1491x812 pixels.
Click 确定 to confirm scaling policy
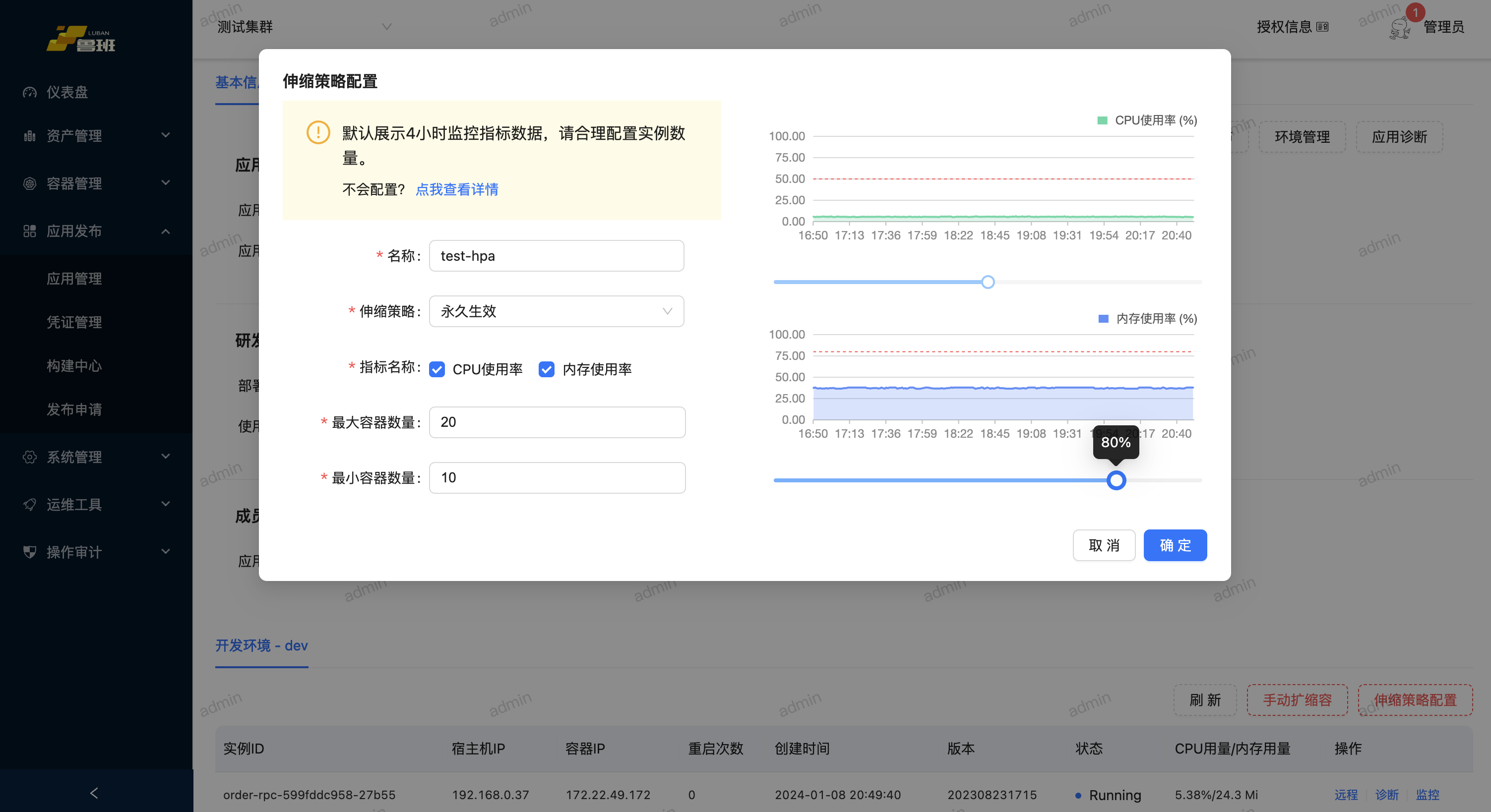[1175, 545]
